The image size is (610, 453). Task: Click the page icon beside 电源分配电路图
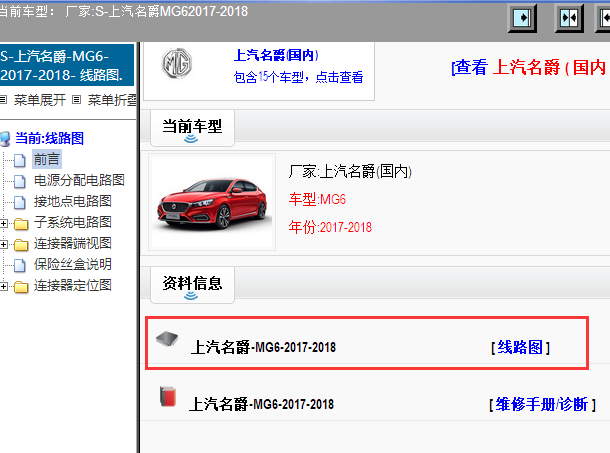pos(19,181)
